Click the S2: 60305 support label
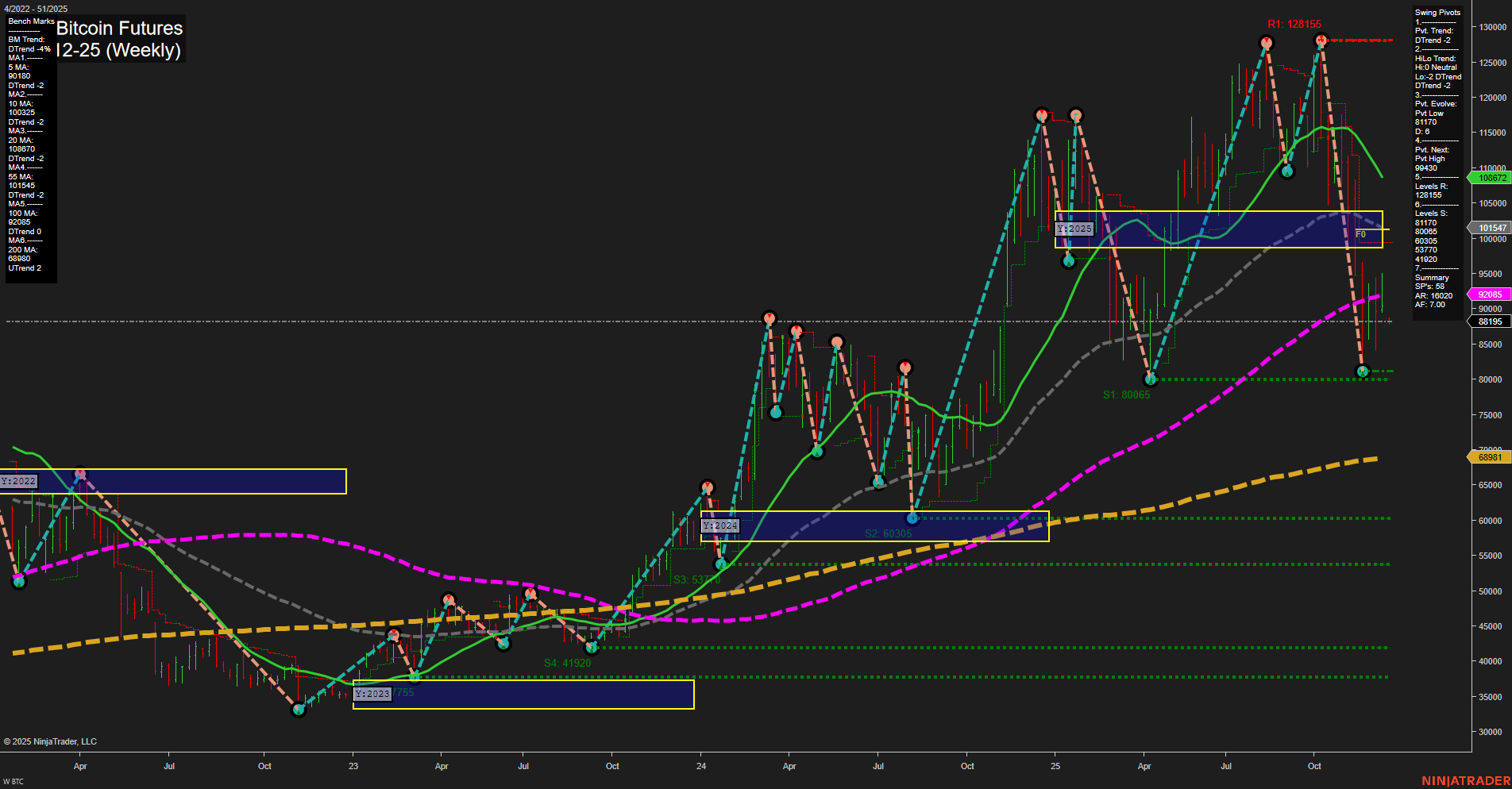 point(887,533)
